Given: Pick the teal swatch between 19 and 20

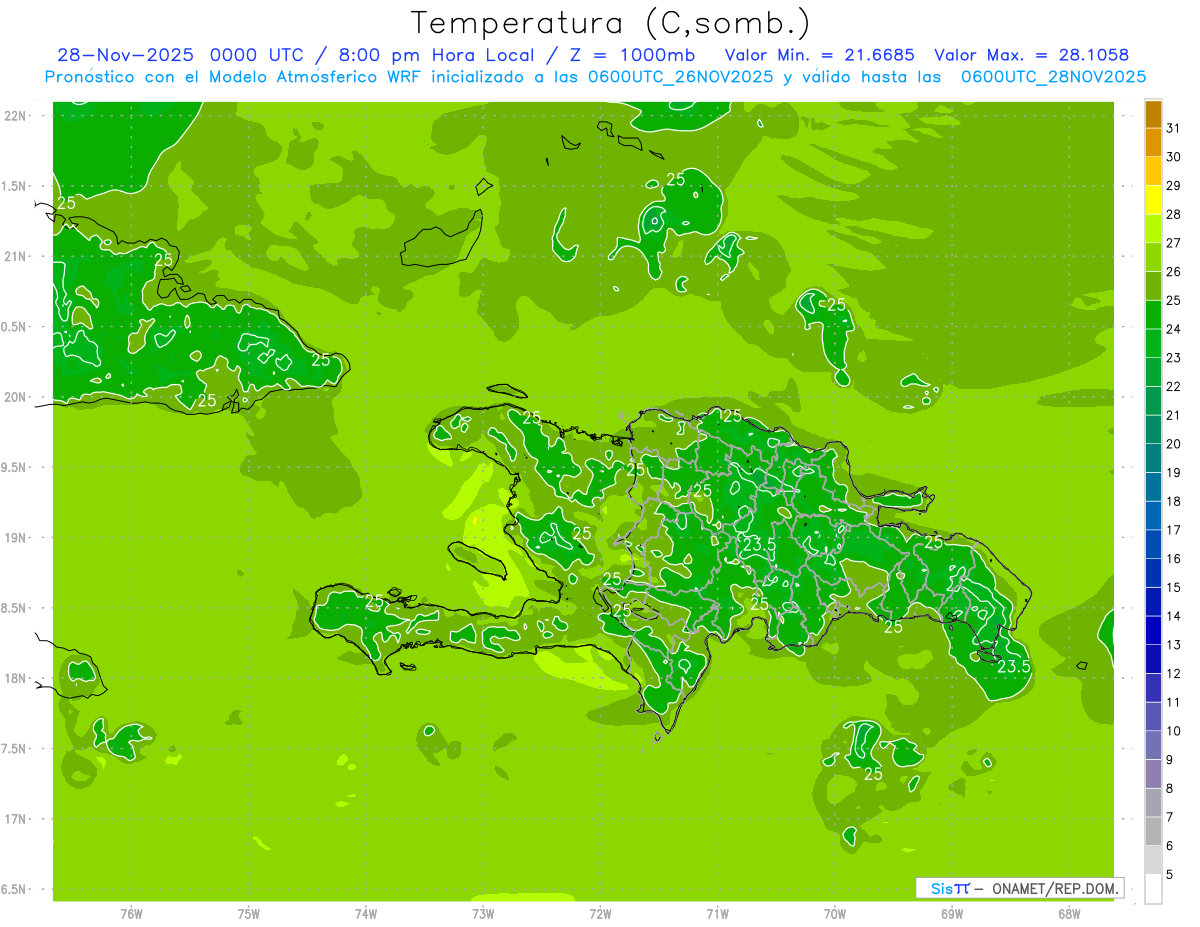Looking at the screenshot, I should (1153, 458).
